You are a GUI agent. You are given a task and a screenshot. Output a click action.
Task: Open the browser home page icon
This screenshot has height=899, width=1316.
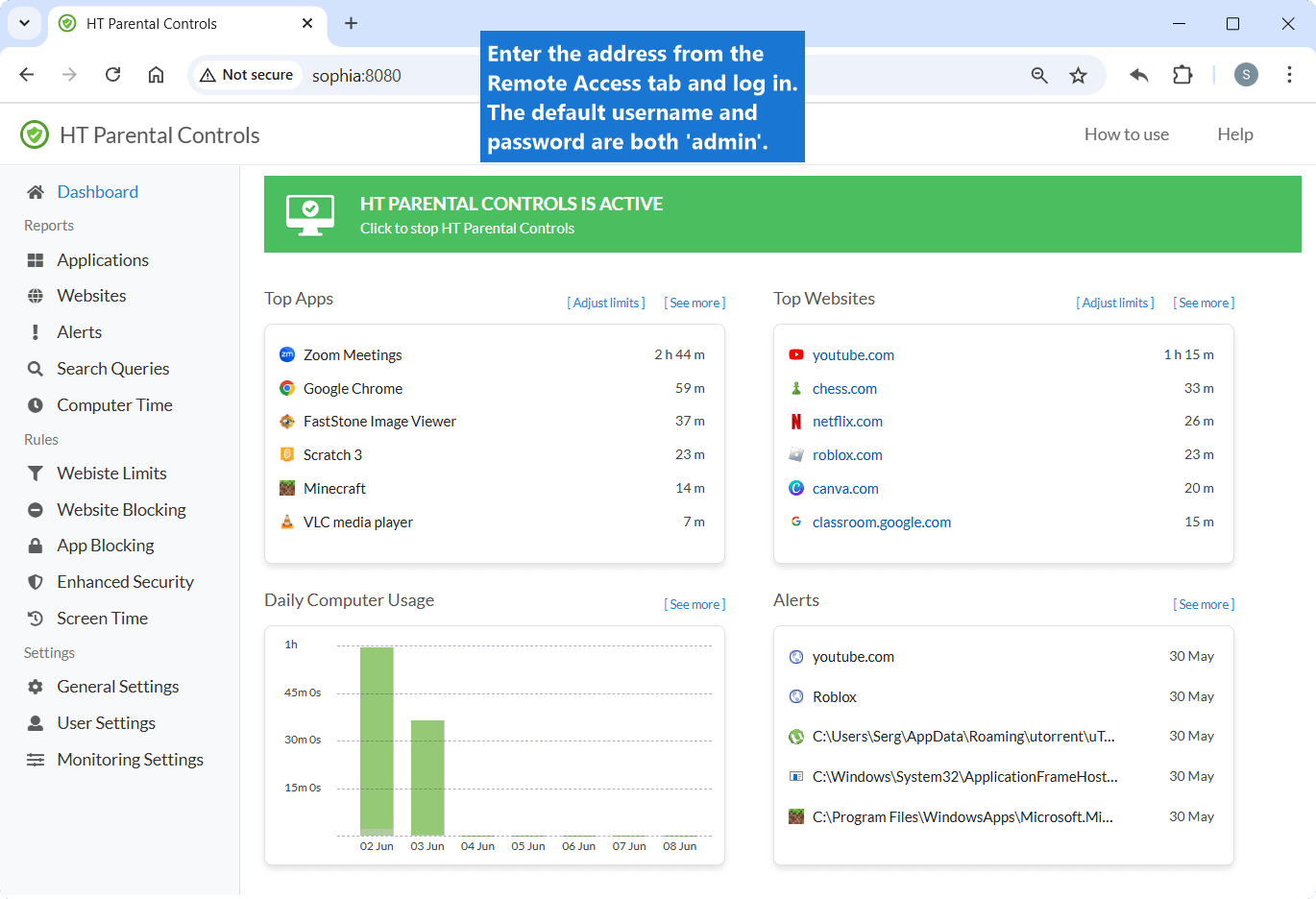156,75
